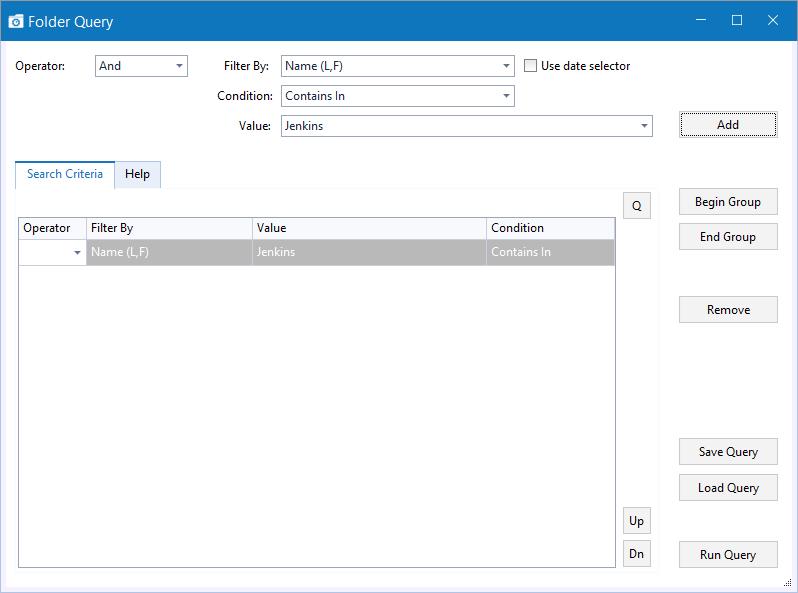
Task: Open the Operator And dropdown
Action: click(x=179, y=66)
